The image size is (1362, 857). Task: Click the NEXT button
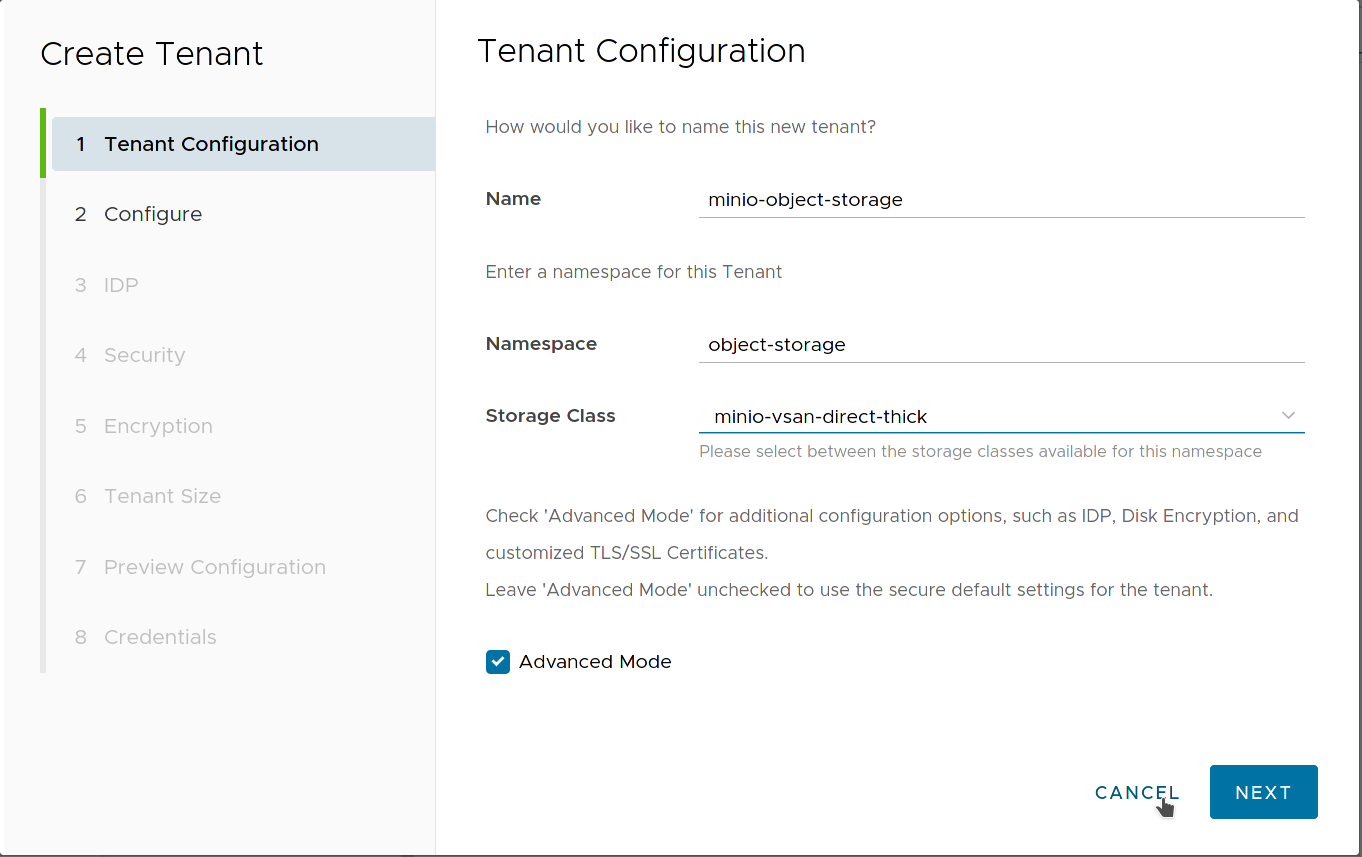pyautogui.click(x=1263, y=792)
